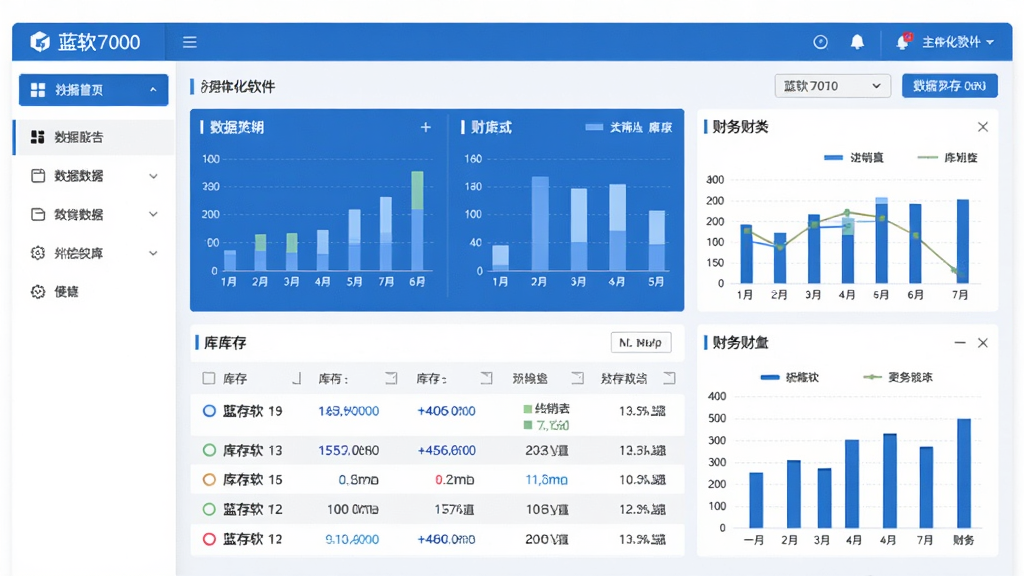The width and height of the screenshot is (1024, 576).
Task: Select the blue radio circle for 蓝存软 19
Action: (x=209, y=411)
